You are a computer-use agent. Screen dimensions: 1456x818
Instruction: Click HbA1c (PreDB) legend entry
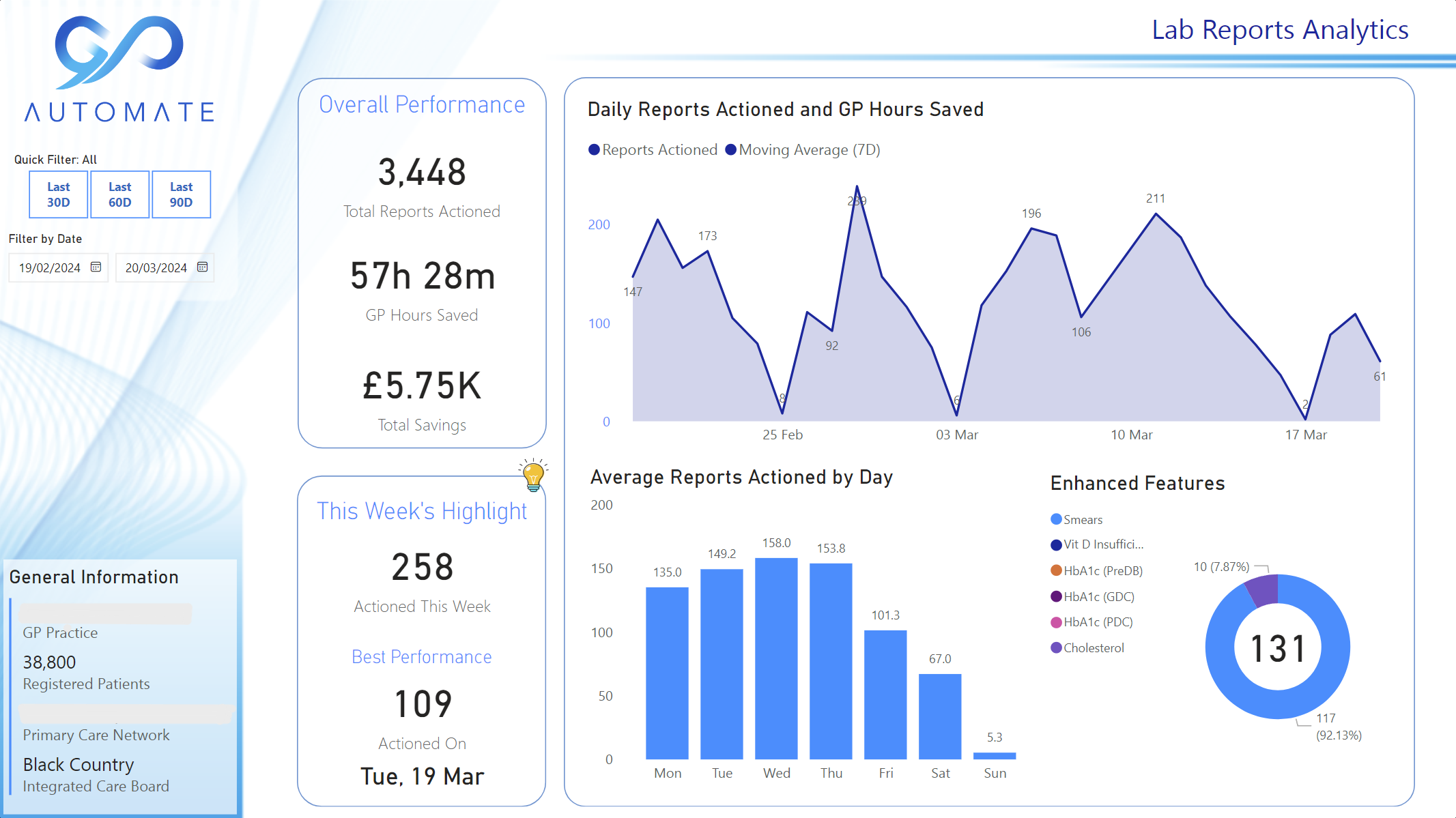(1102, 570)
